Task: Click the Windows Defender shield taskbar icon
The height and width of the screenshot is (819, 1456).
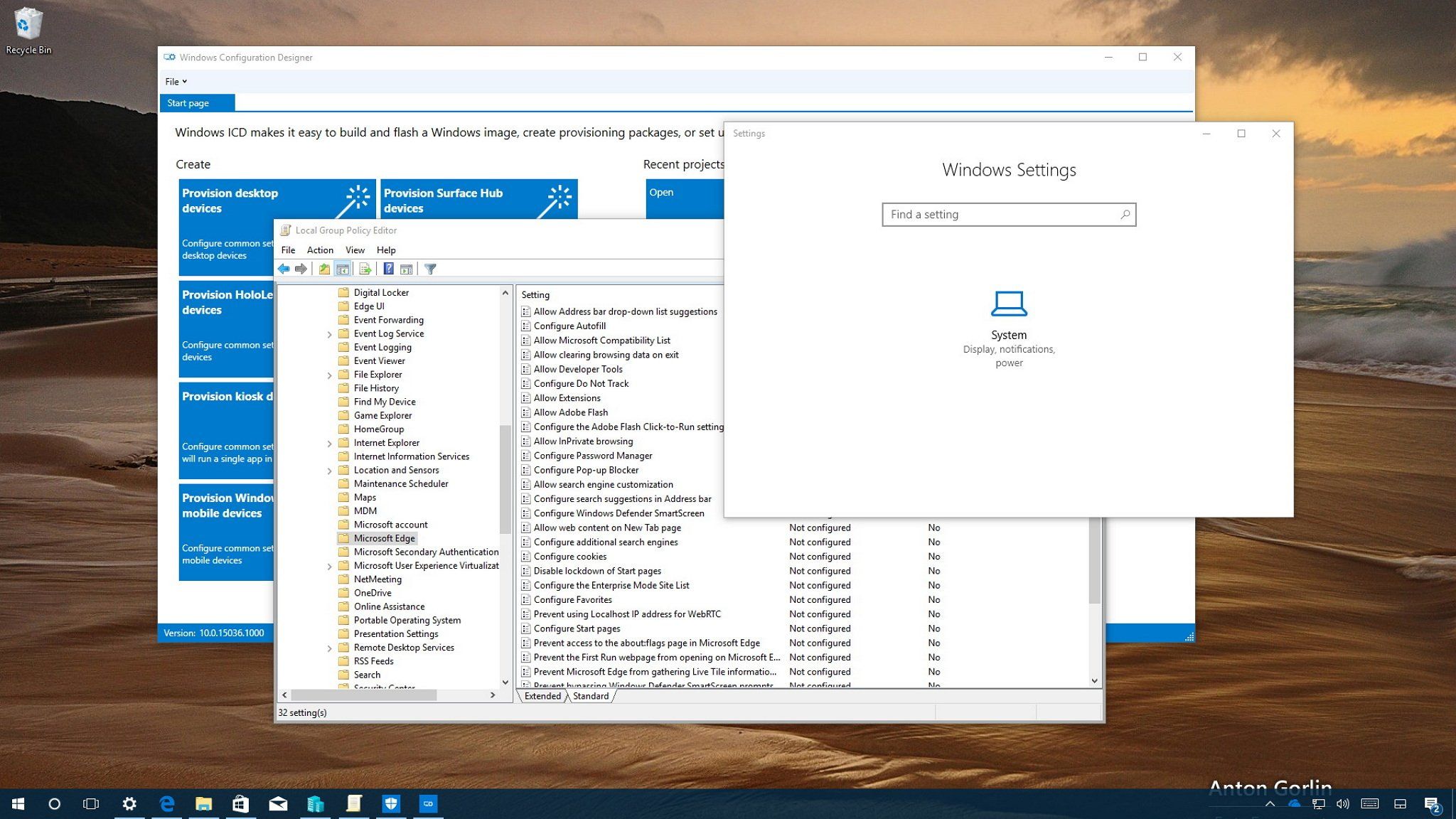Action: click(391, 804)
